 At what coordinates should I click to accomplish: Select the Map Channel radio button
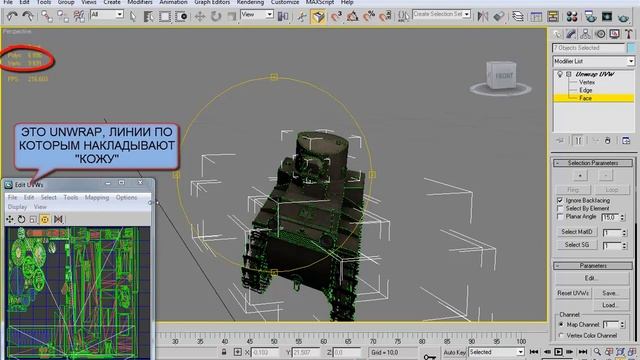561,324
